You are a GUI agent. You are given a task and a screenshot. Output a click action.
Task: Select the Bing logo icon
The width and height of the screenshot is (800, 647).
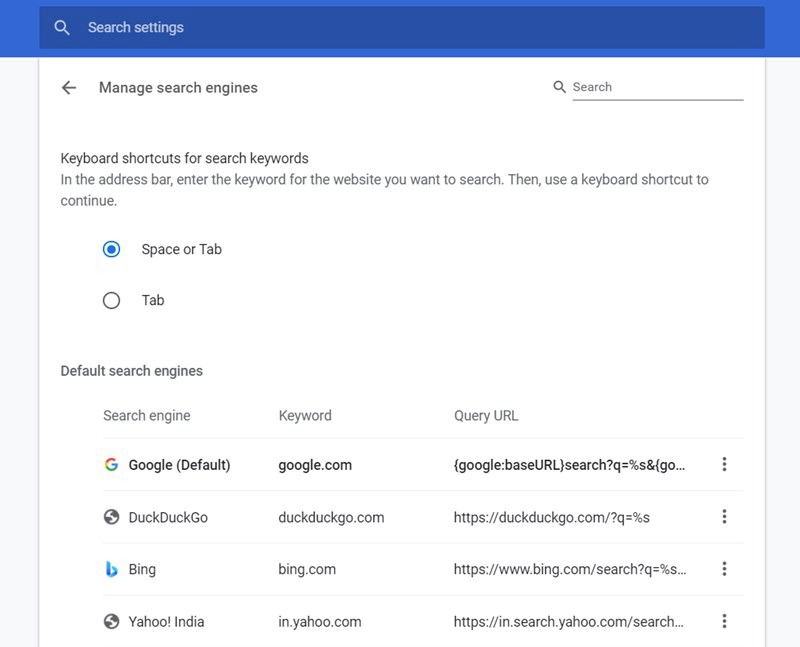coord(110,570)
